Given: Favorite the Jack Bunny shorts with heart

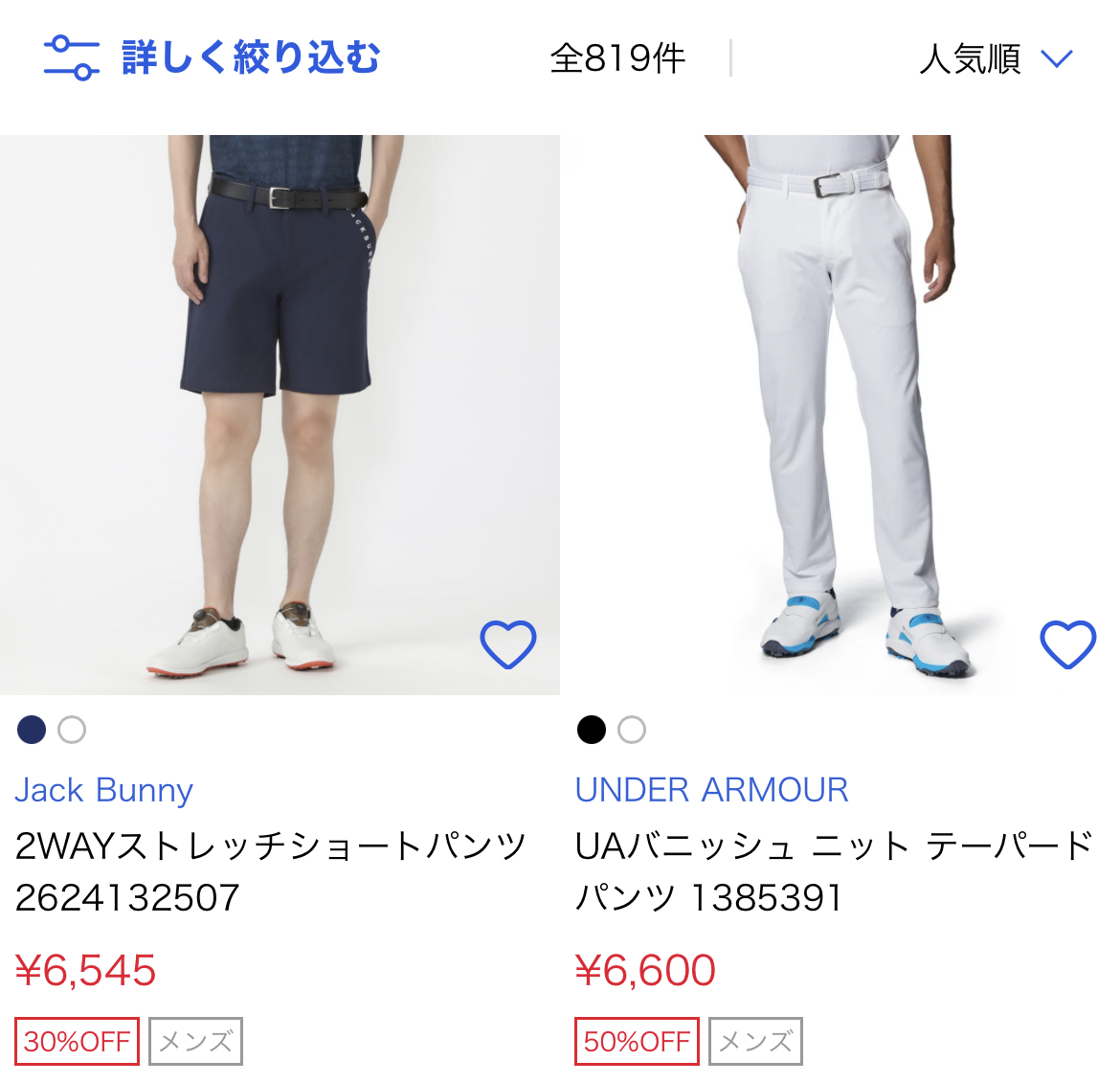Looking at the screenshot, I should tap(508, 644).
